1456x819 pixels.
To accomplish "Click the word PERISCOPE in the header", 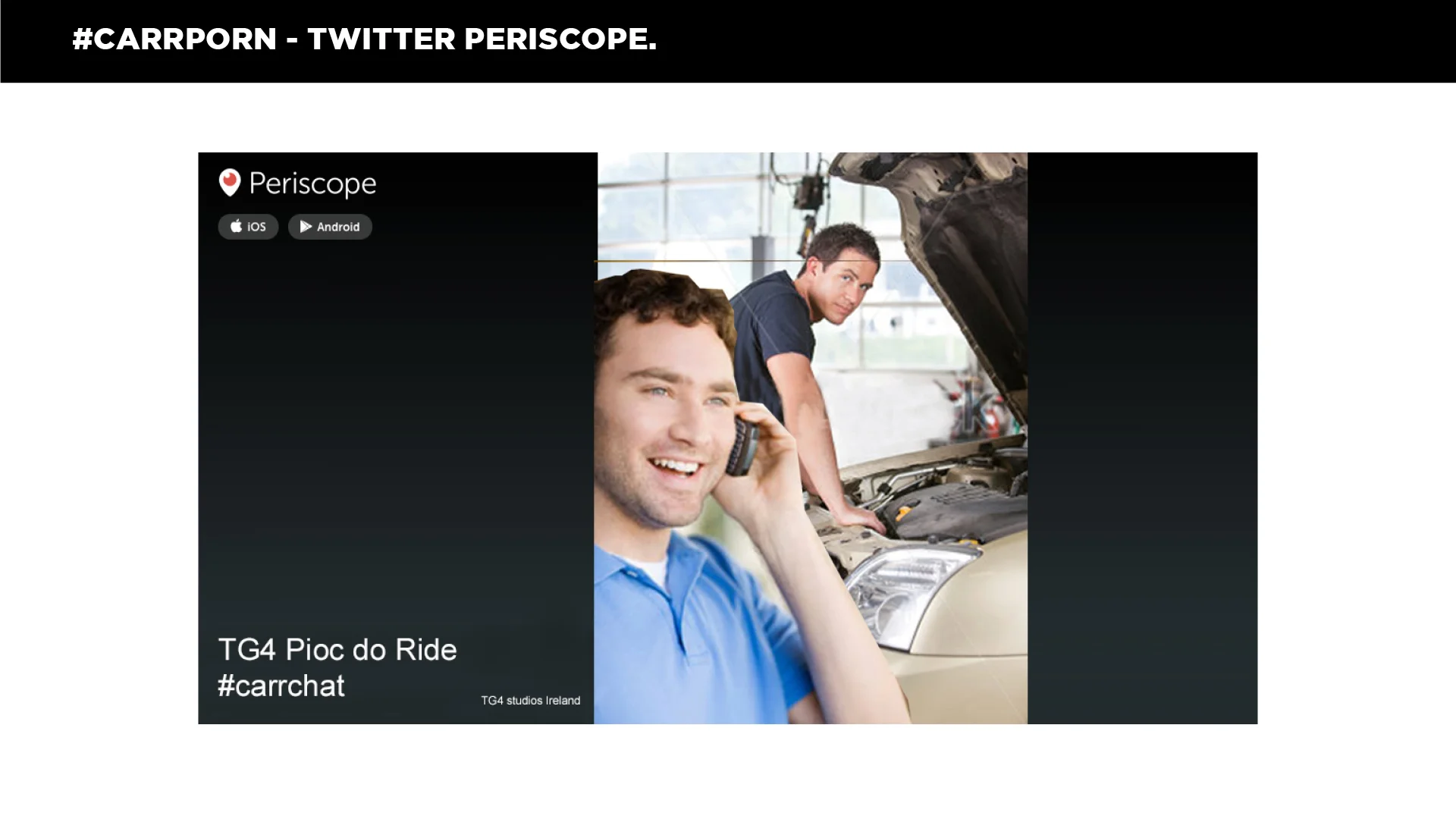I will coord(560,39).
